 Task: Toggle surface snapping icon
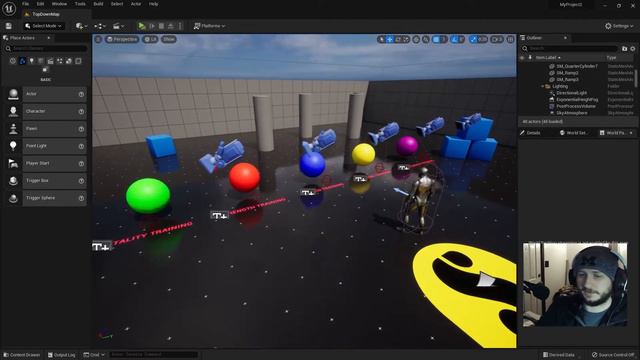coord(426,39)
